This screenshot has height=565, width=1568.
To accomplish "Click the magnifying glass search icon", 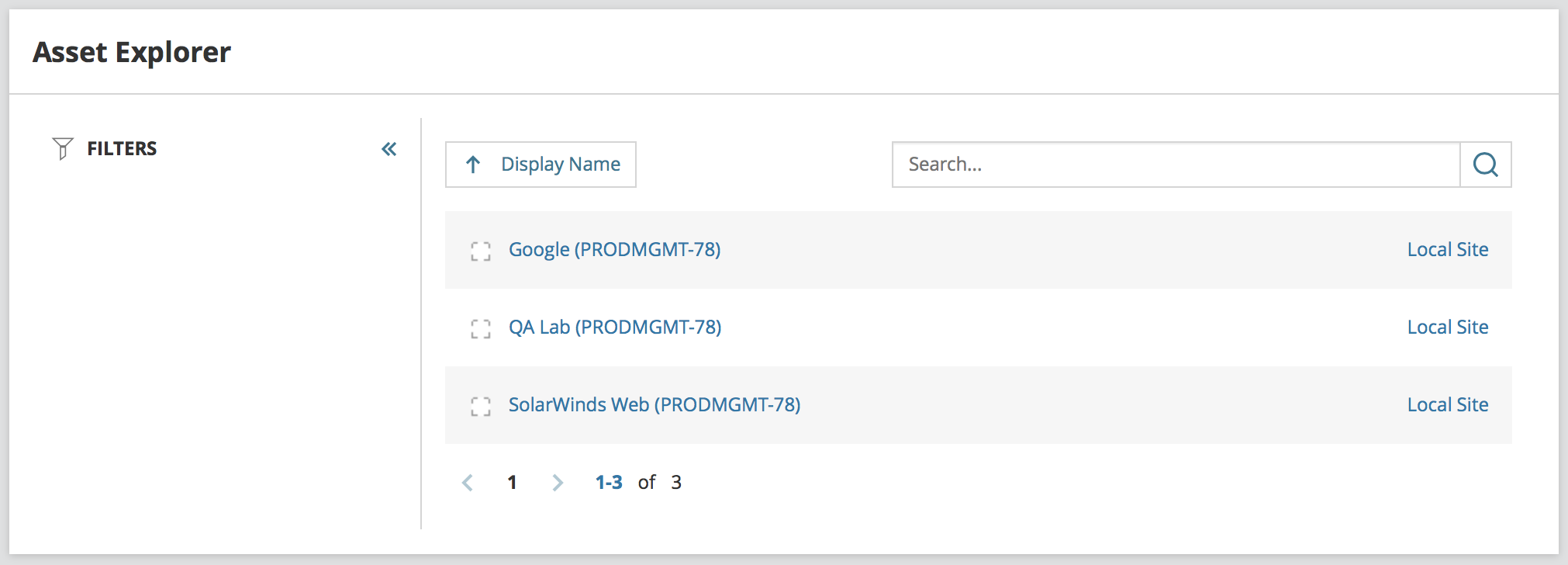I will pos(1485,165).
